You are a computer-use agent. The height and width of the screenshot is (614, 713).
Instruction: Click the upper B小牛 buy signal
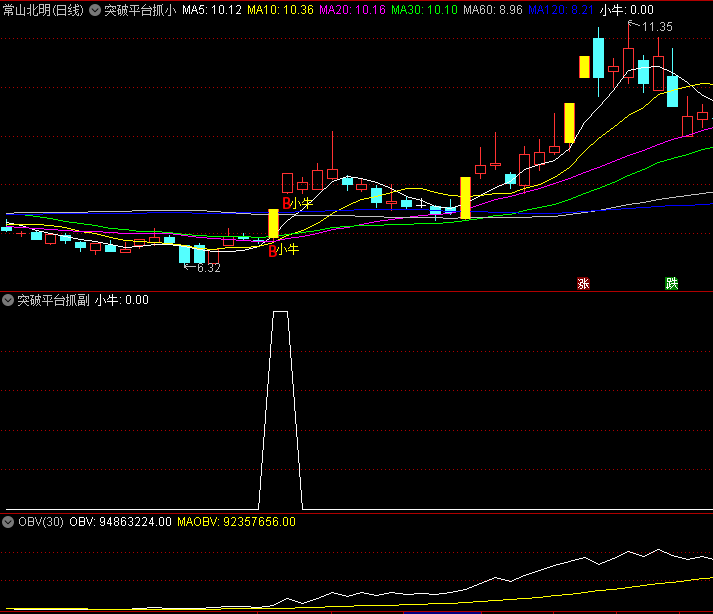click(x=298, y=203)
